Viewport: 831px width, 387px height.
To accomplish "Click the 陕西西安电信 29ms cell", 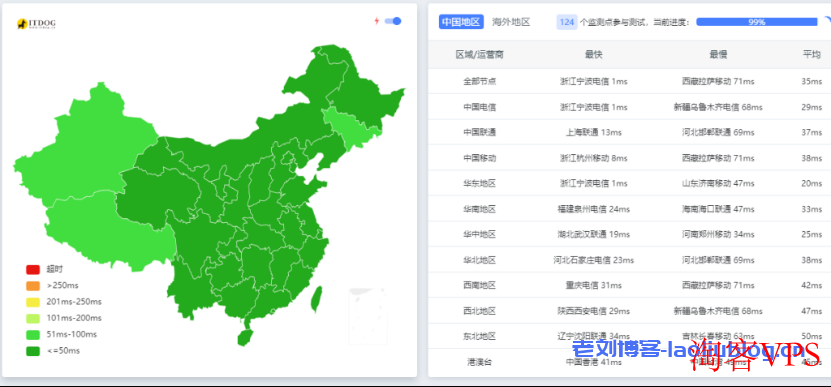I will (x=594, y=311).
